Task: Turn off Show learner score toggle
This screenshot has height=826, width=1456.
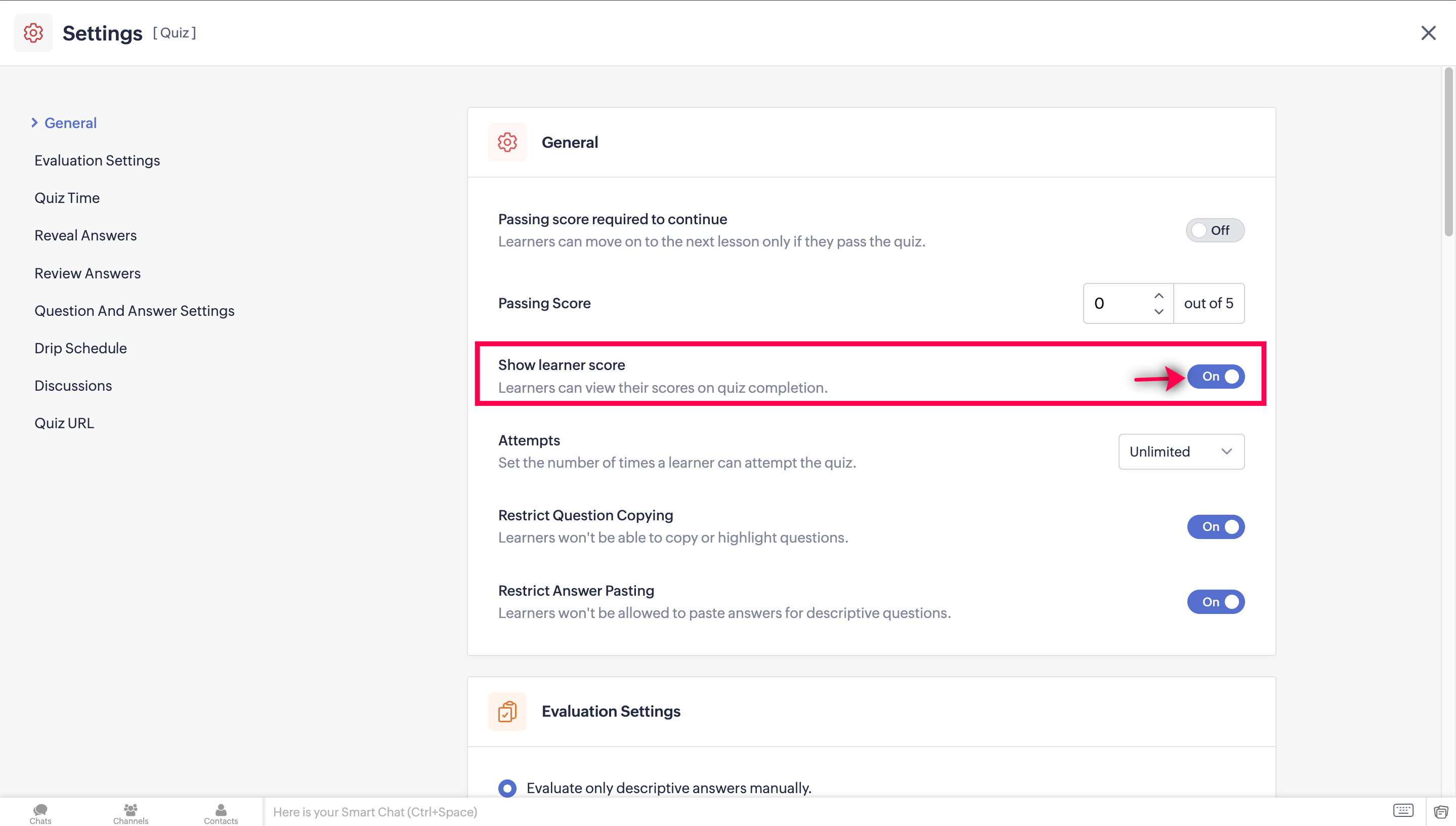Action: [x=1216, y=377]
